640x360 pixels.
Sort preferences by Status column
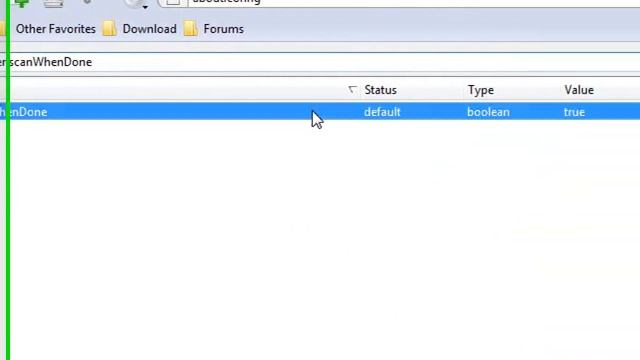click(x=380, y=90)
